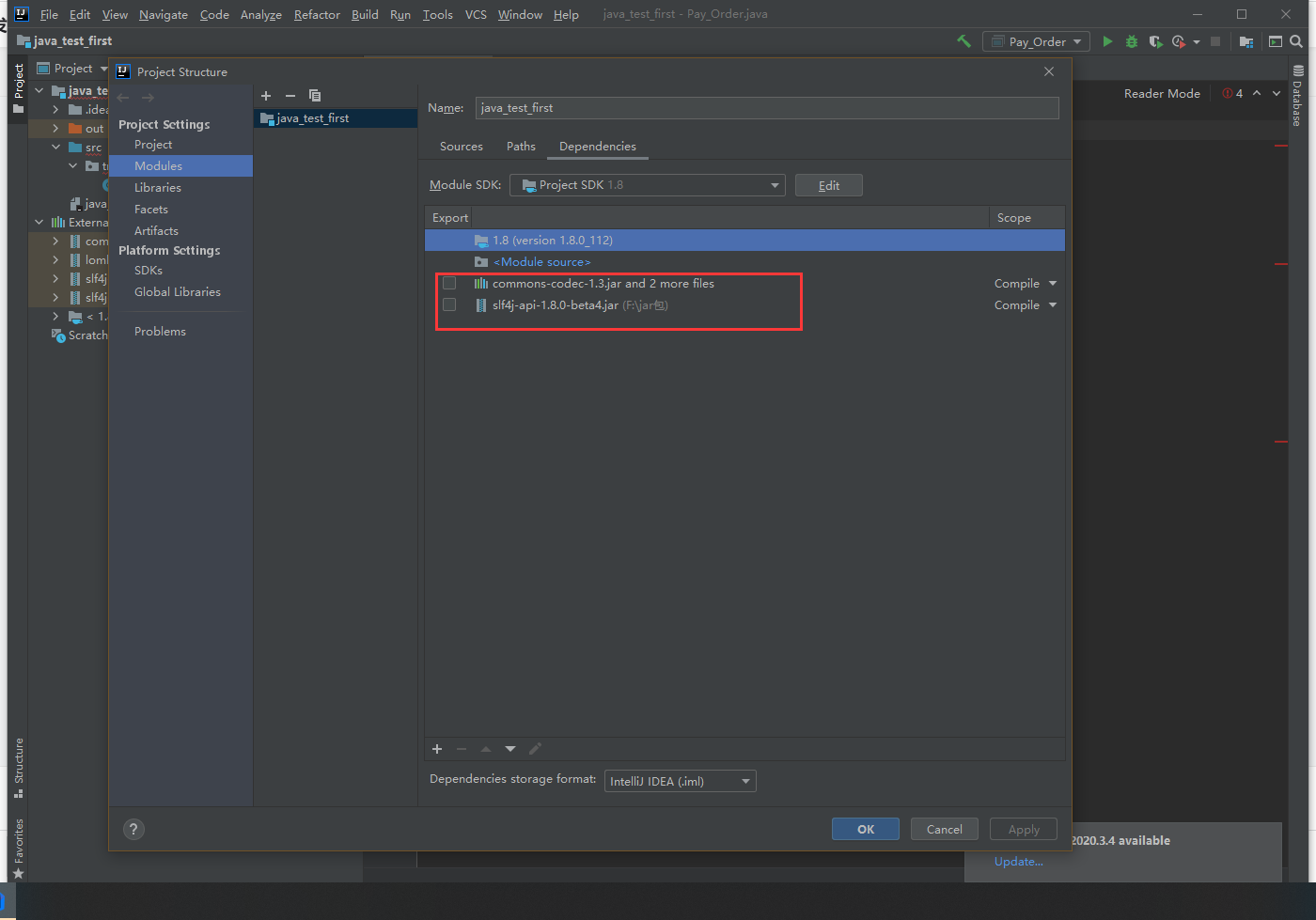Run Pay_Order with the green play icon
Image resolution: width=1316 pixels, height=920 pixels.
[x=1107, y=41]
